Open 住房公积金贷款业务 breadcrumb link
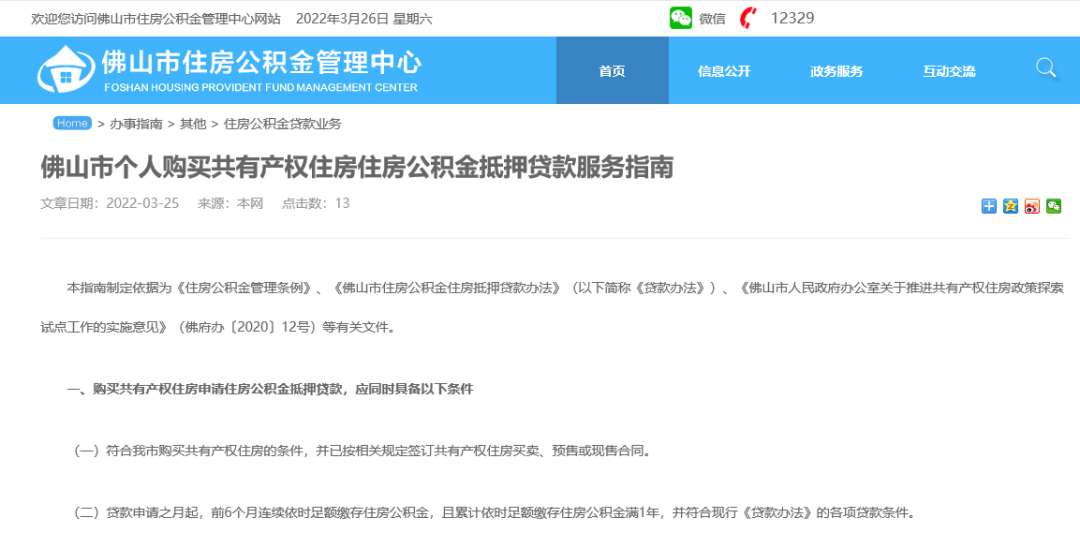 click(x=283, y=124)
